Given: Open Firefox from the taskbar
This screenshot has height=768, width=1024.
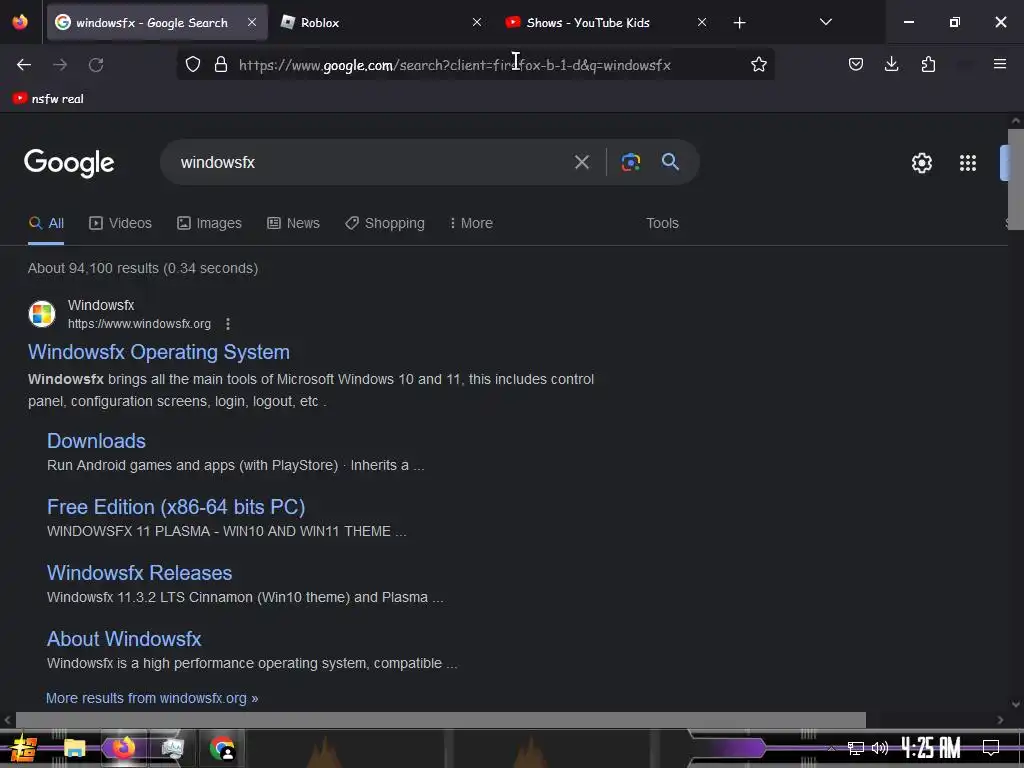Looking at the screenshot, I should tap(123, 748).
